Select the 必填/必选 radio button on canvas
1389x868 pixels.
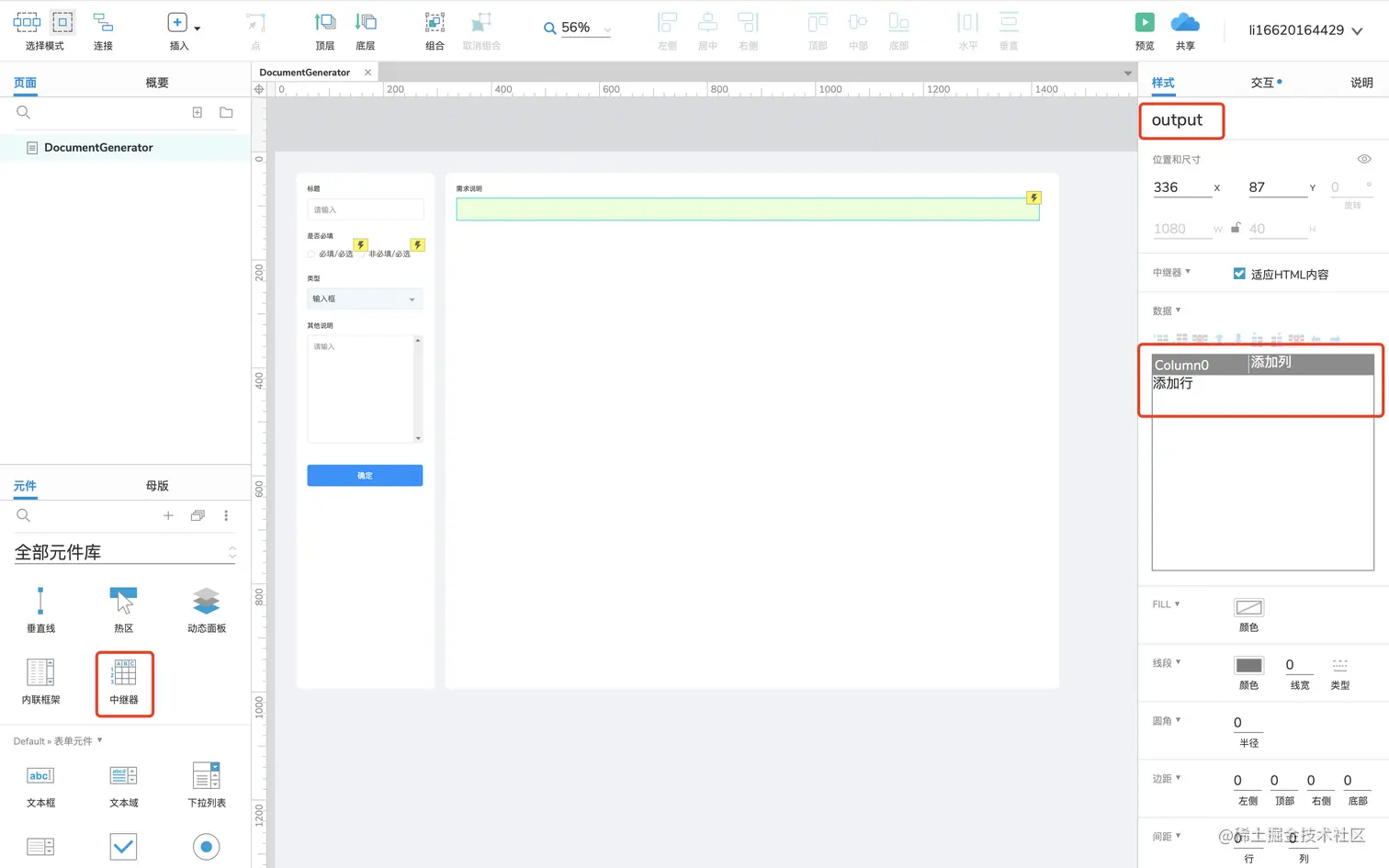pyautogui.click(x=311, y=254)
